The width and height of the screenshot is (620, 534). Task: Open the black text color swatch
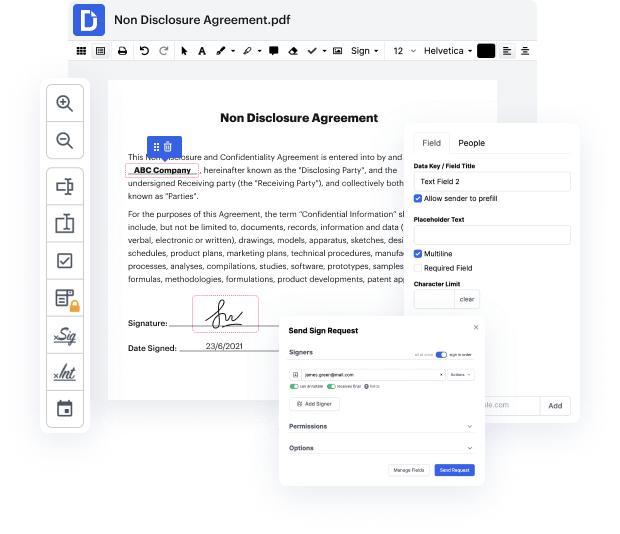tap(486, 51)
